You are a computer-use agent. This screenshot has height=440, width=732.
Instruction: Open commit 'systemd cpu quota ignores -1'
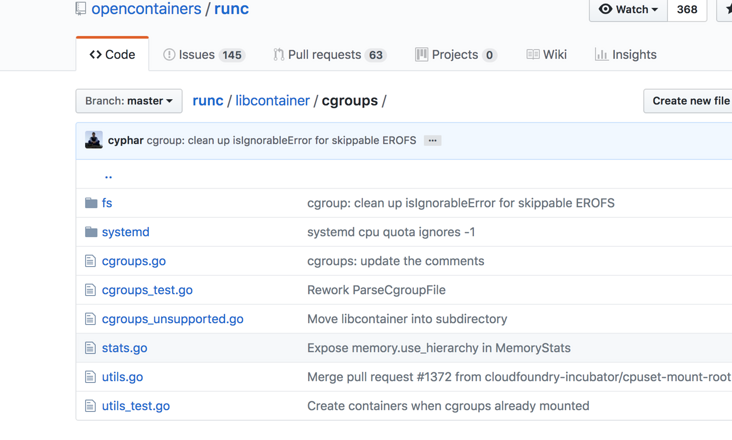[x=391, y=232]
